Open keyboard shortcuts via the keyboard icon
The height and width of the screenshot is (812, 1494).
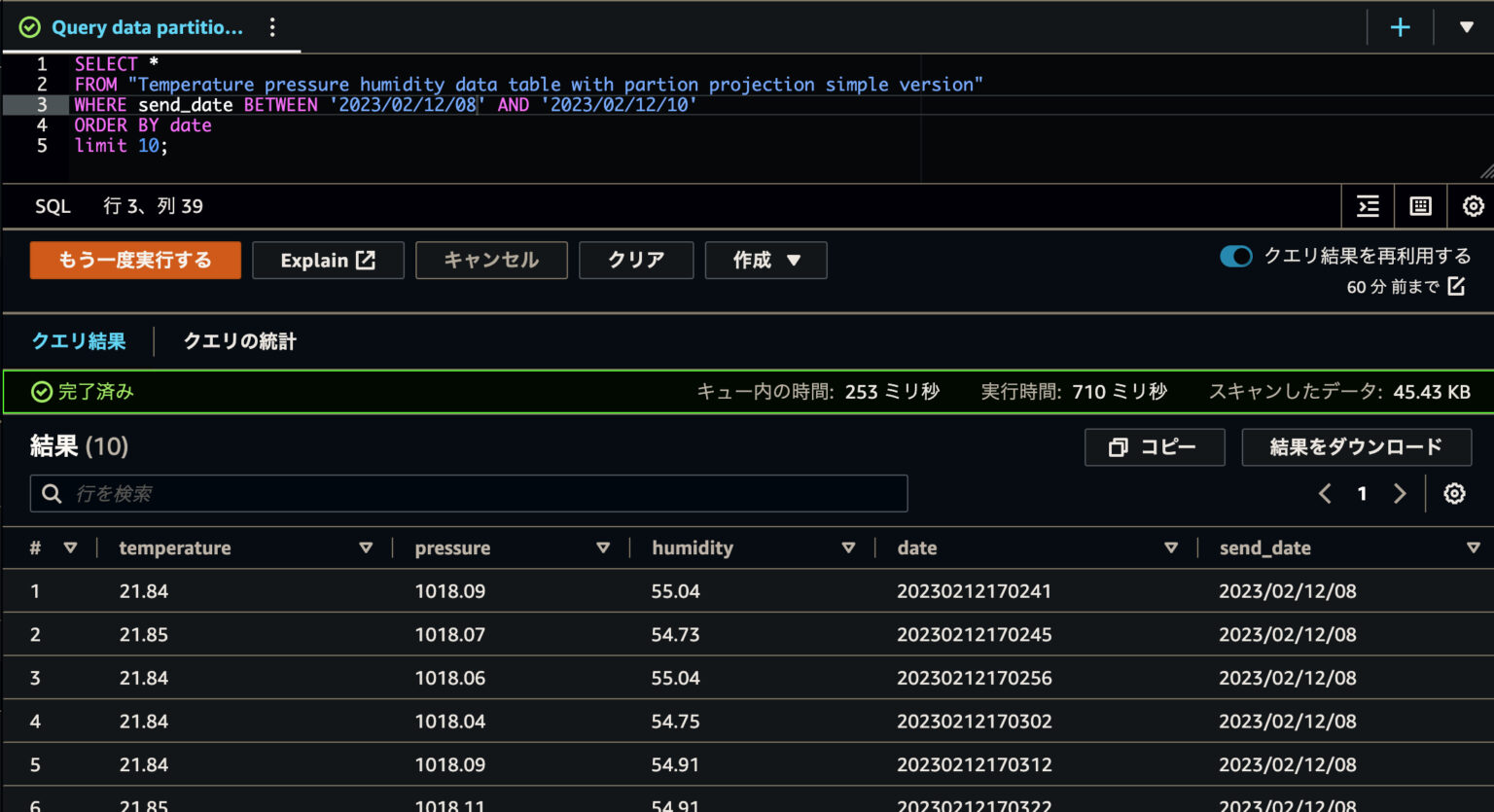tap(1420, 206)
